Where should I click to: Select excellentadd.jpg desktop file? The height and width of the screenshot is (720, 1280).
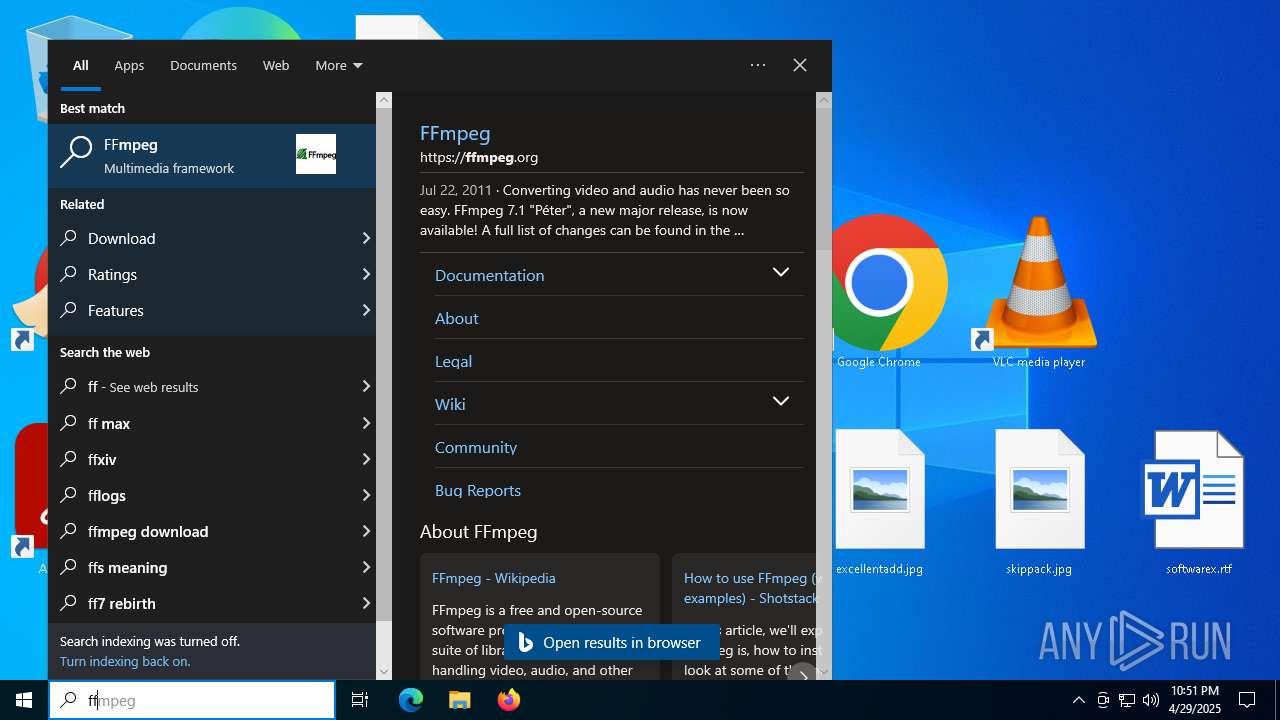coord(879,503)
